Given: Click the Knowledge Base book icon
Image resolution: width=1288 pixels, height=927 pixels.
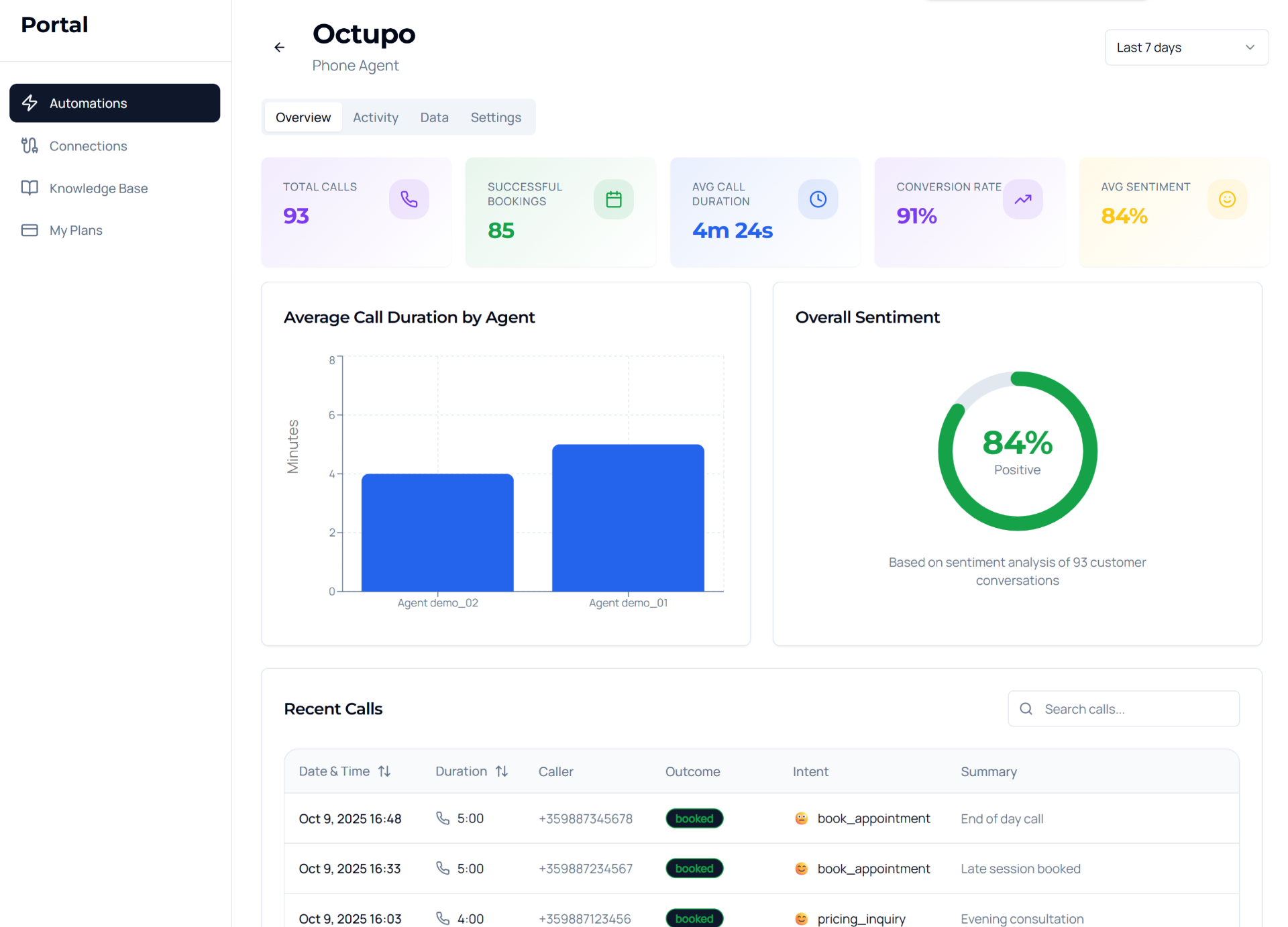Looking at the screenshot, I should pos(30,188).
